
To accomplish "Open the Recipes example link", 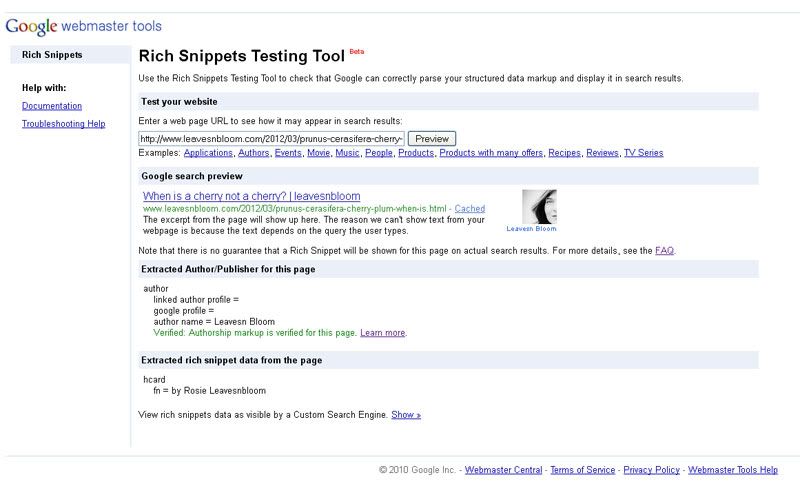I will click(564, 153).
